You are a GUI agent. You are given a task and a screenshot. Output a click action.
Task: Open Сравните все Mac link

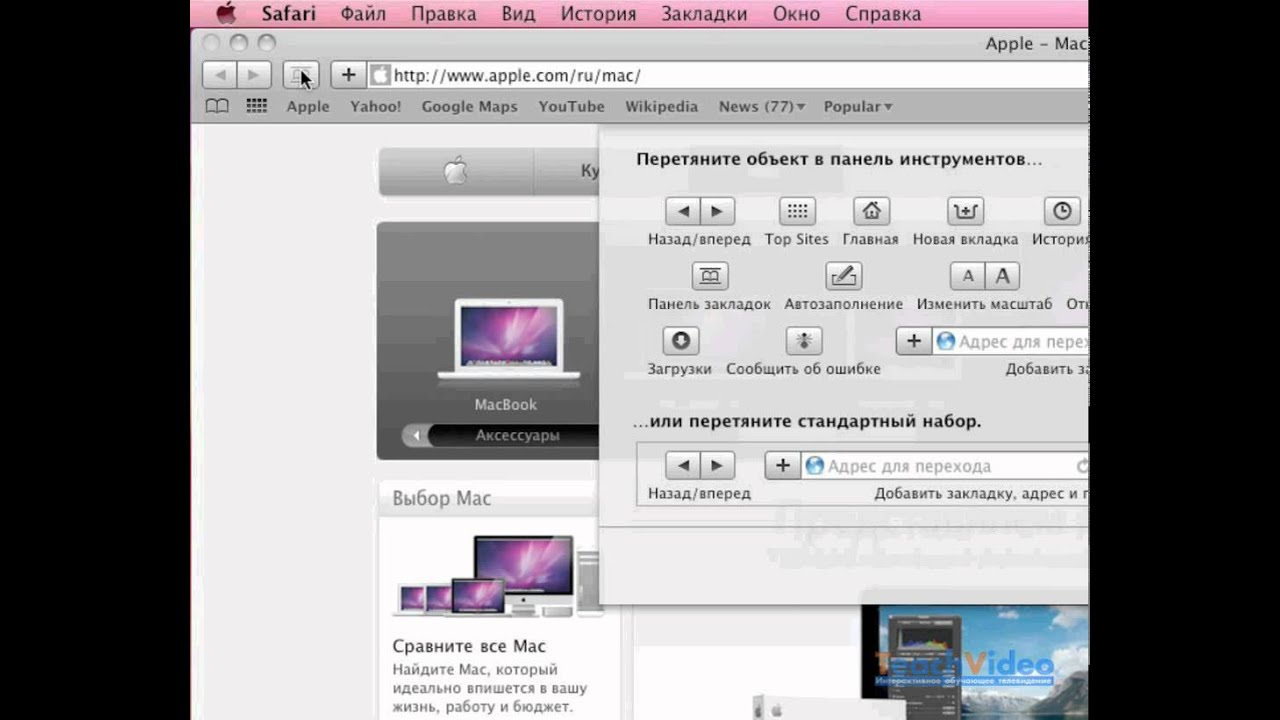click(x=469, y=646)
